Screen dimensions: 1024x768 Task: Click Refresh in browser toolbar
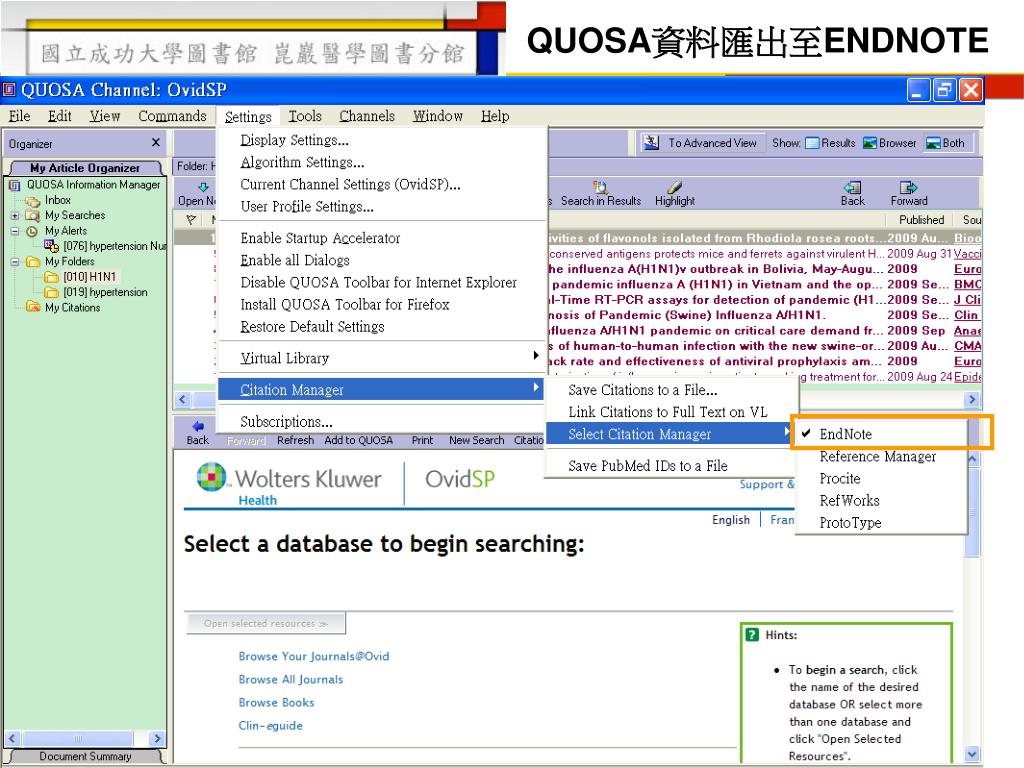tap(295, 440)
